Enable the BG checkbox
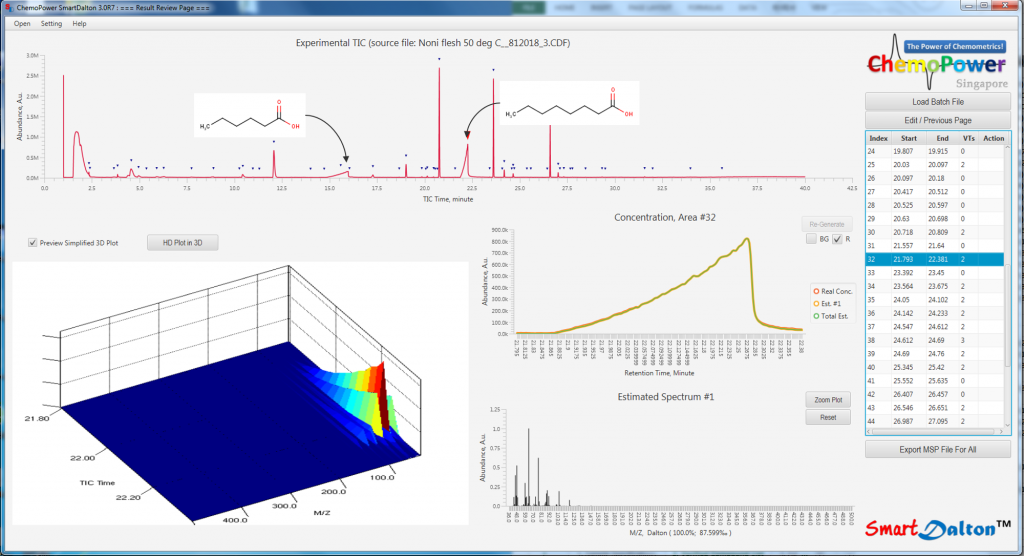This screenshot has width=1024, height=556. click(812, 239)
